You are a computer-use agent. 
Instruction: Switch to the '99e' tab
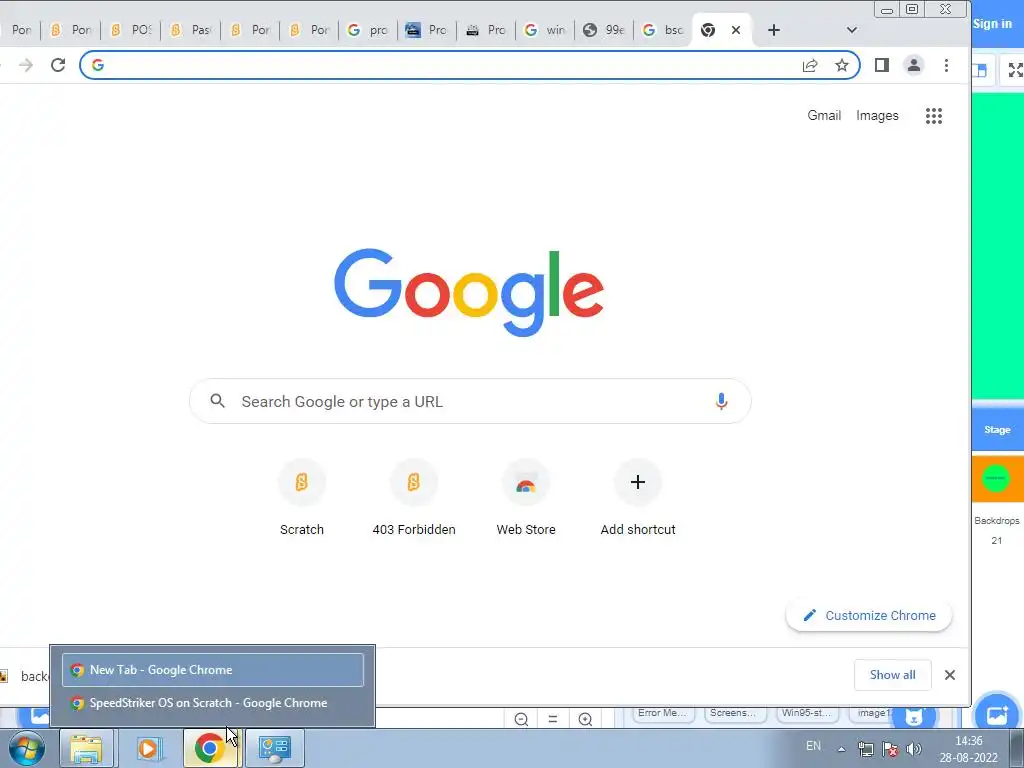point(604,30)
